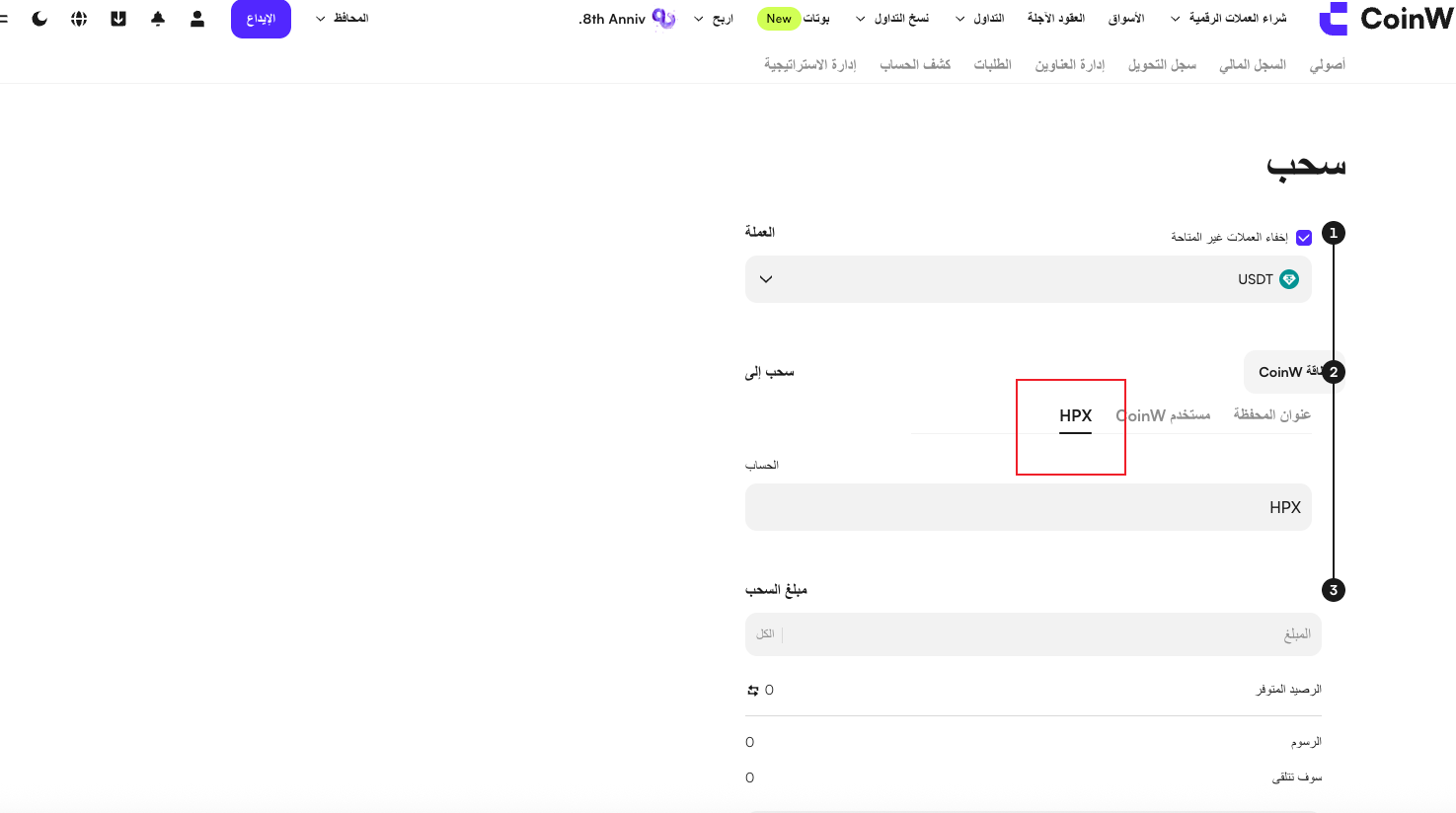Switch to the إدارة الاستراتيجية tab

[810, 65]
